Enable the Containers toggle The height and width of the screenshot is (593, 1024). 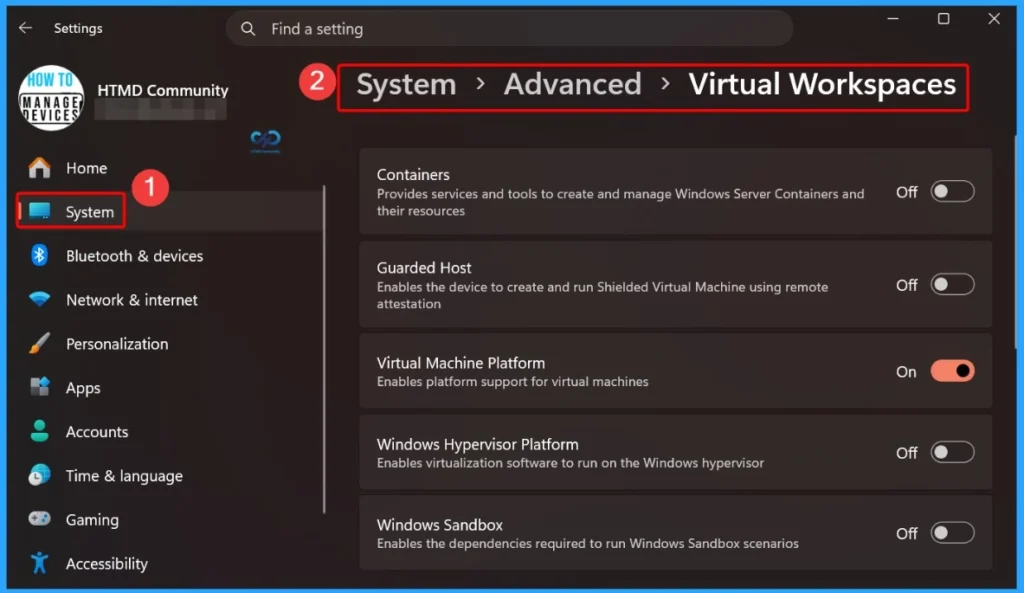point(950,191)
